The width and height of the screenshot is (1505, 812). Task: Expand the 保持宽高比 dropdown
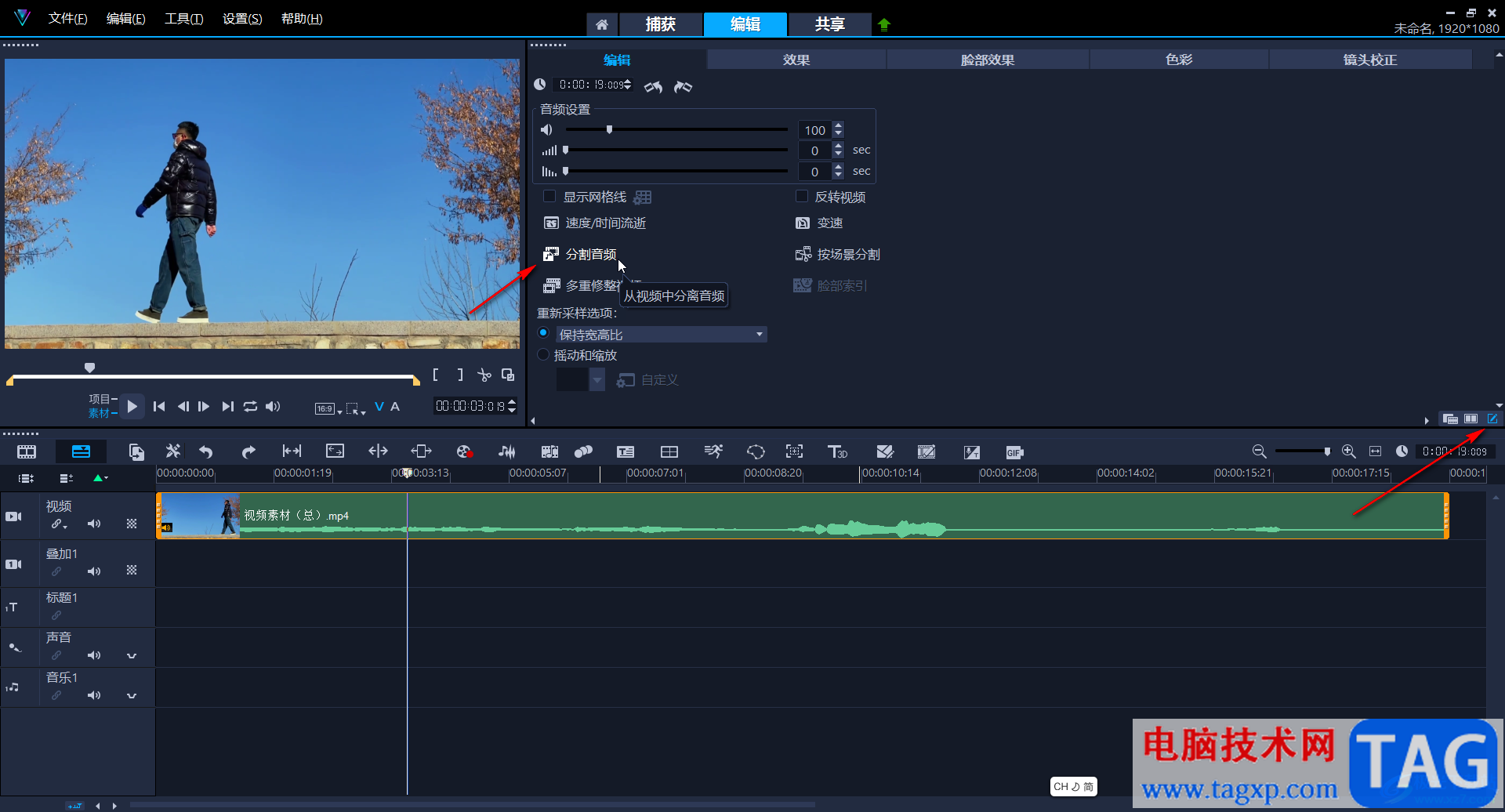pos(759,335)
